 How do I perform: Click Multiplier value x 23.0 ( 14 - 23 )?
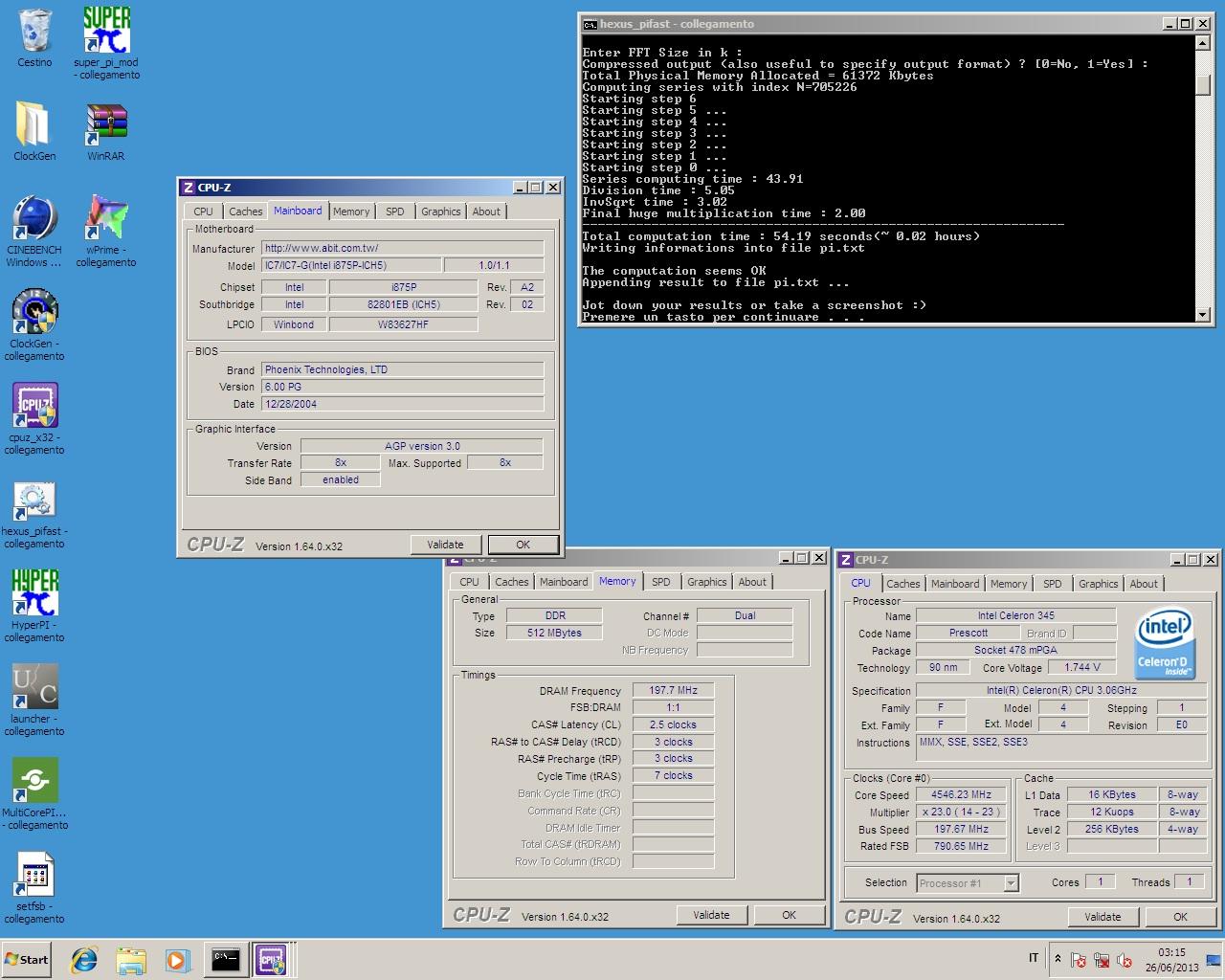coord(961,812)
